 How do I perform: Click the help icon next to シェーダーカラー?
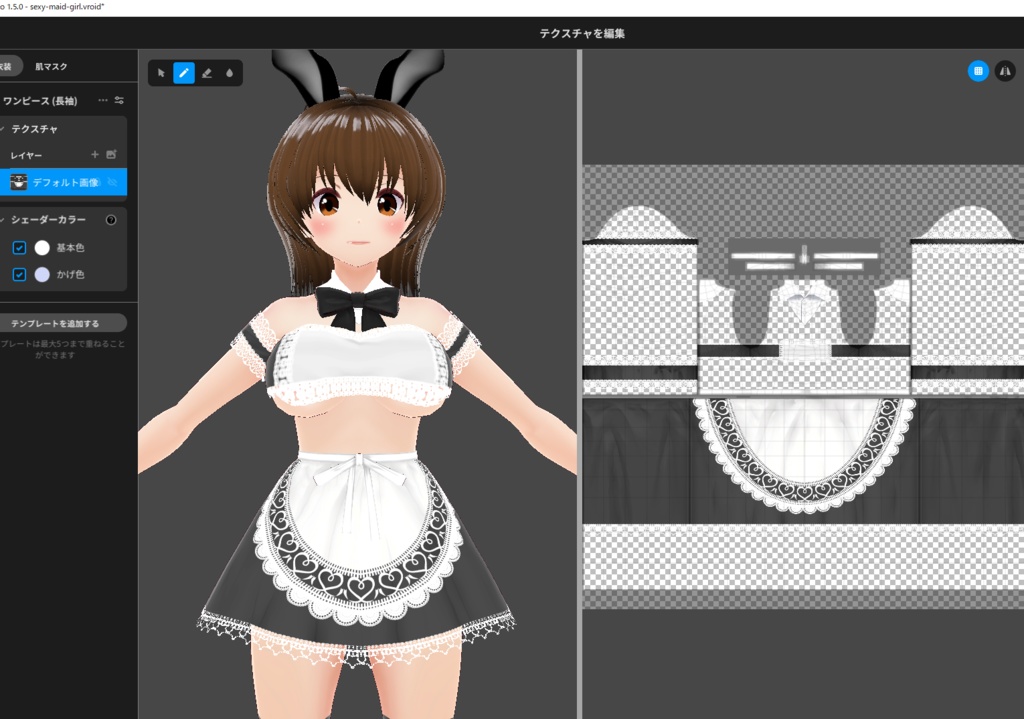pos(110,219)
